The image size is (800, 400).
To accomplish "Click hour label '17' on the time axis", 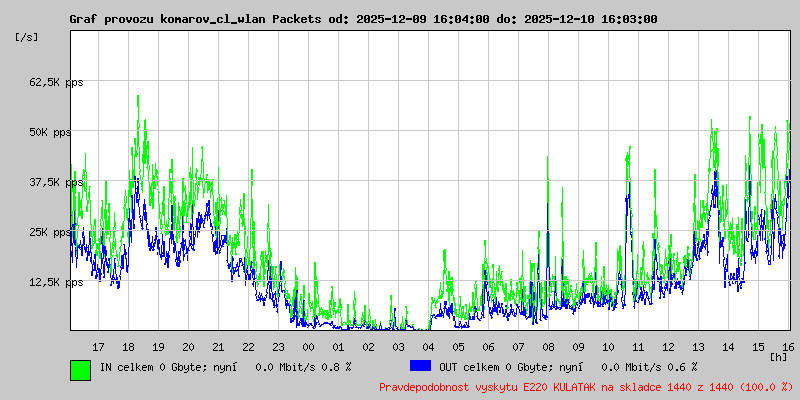I will click(x=98, y=347).
